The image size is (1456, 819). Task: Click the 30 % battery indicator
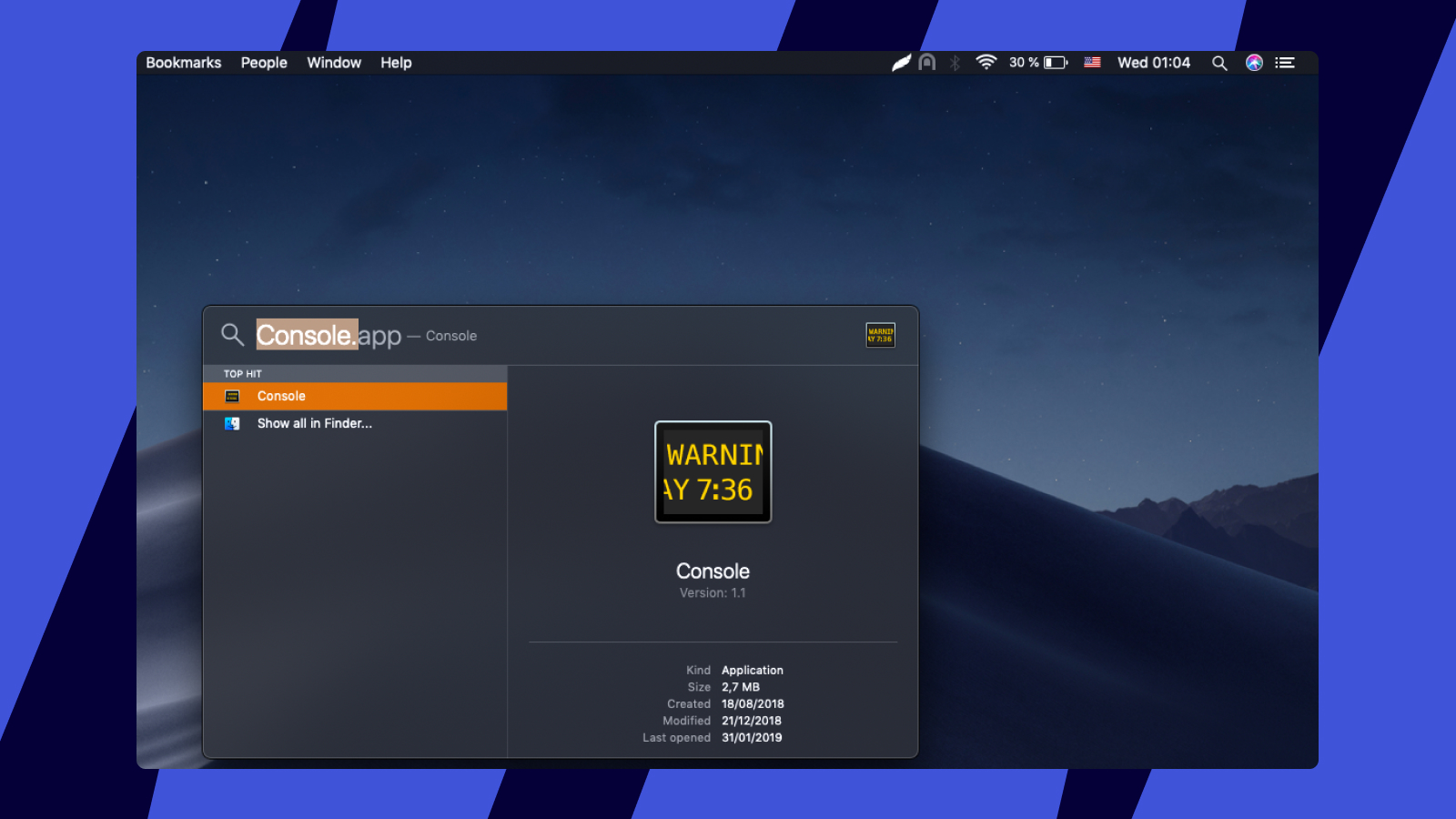1038,63
